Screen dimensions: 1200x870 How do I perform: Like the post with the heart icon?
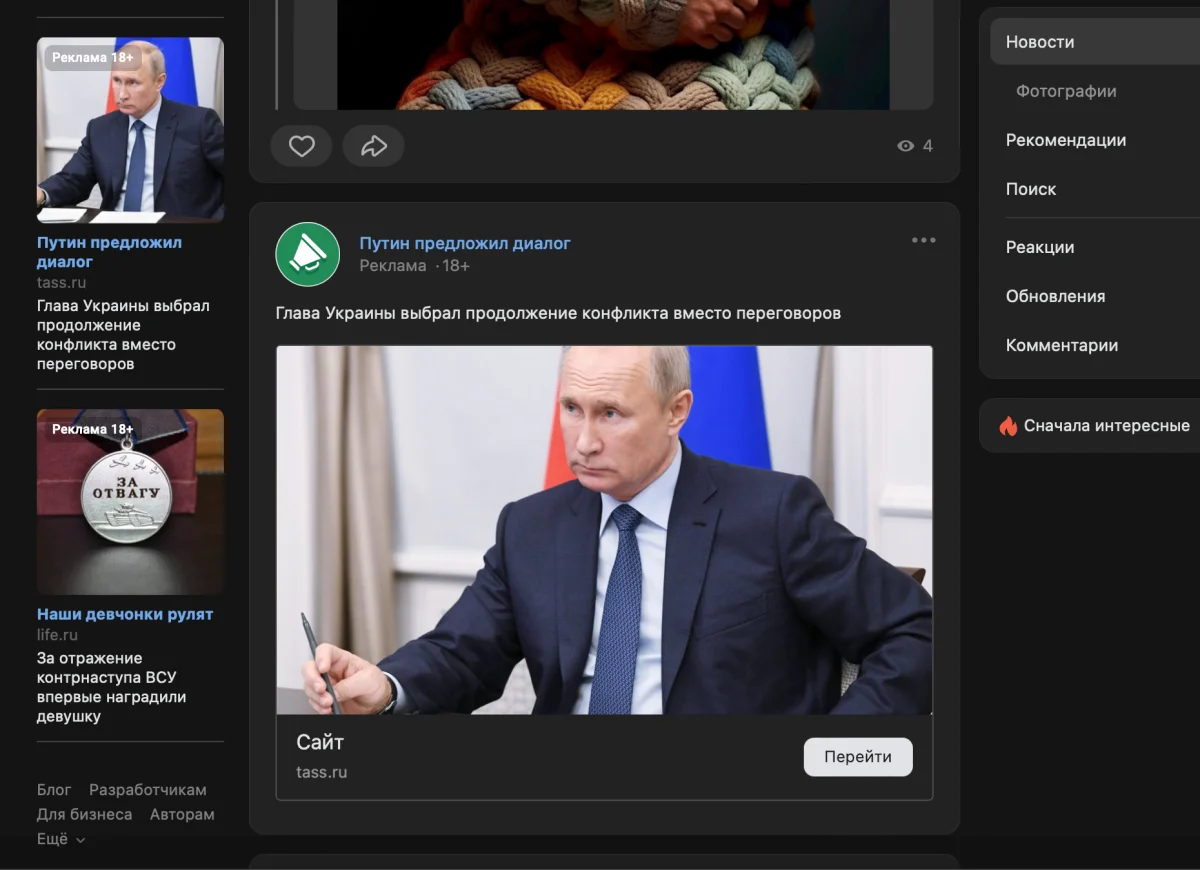[301, 146]
